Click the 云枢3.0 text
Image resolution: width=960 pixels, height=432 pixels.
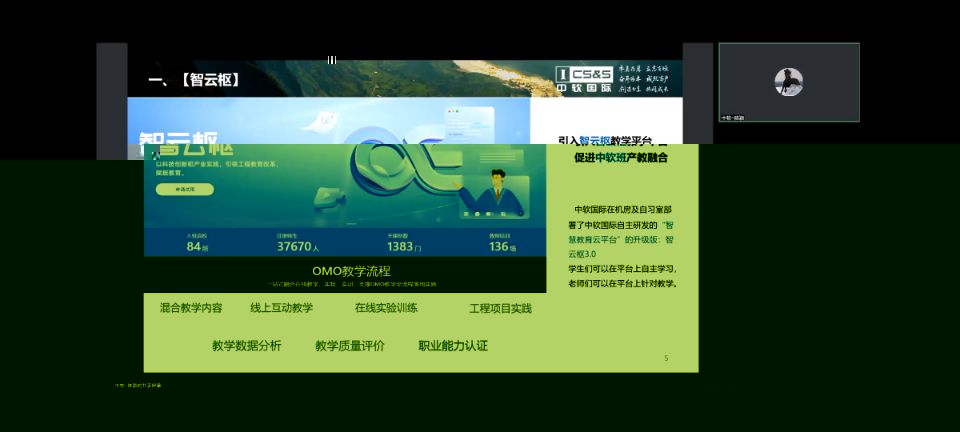click(x=582, y=254)
